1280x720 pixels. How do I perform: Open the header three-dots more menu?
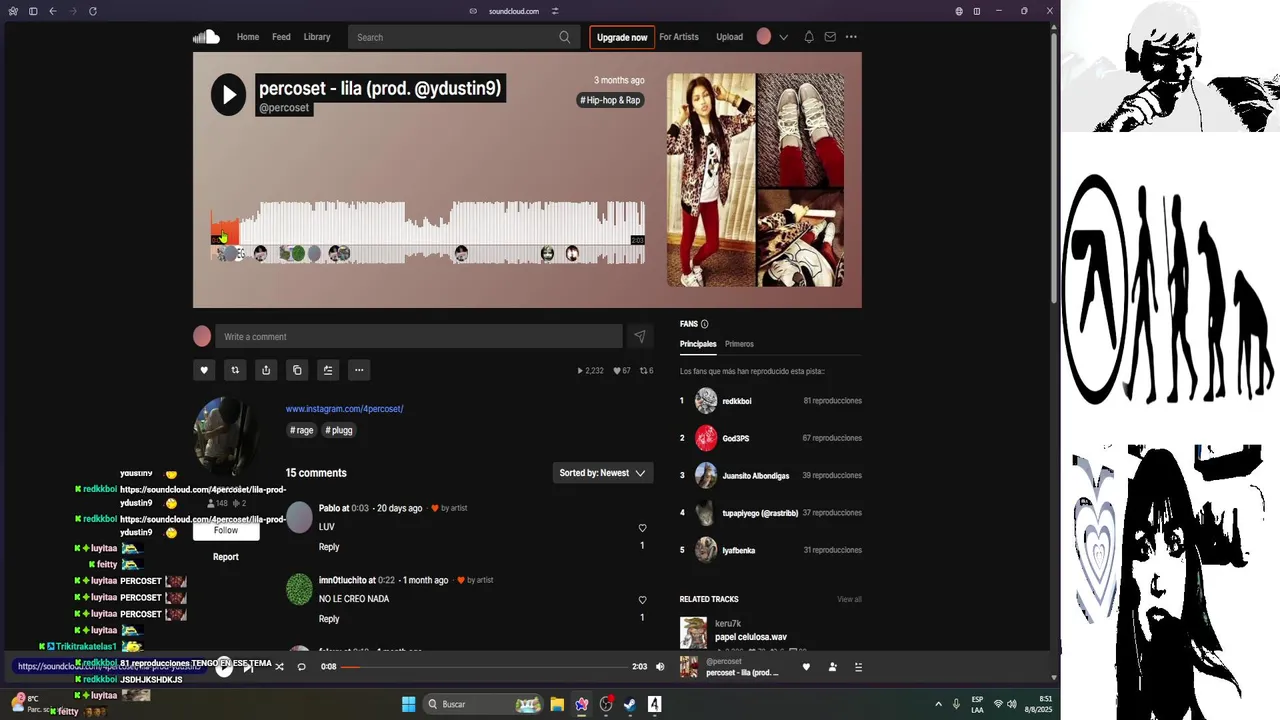point(851,37)
